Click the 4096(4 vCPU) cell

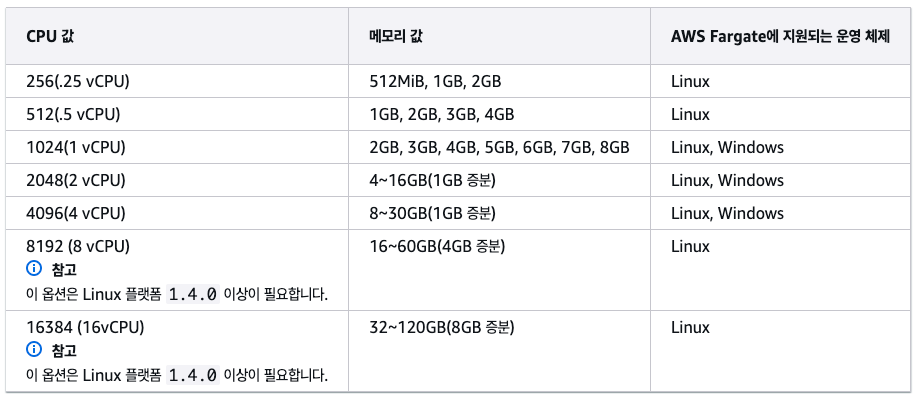pyautogui.click(x=177, y=213)
